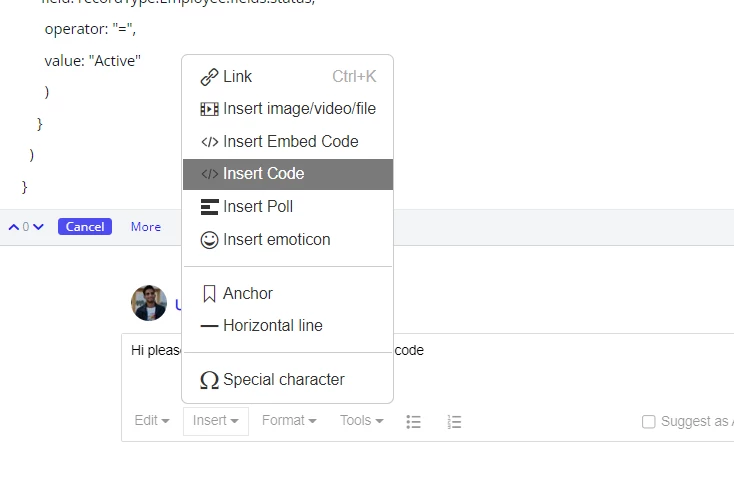Open Special character option
The width and height of the screenshot is (734, 490).
[288, 380]
